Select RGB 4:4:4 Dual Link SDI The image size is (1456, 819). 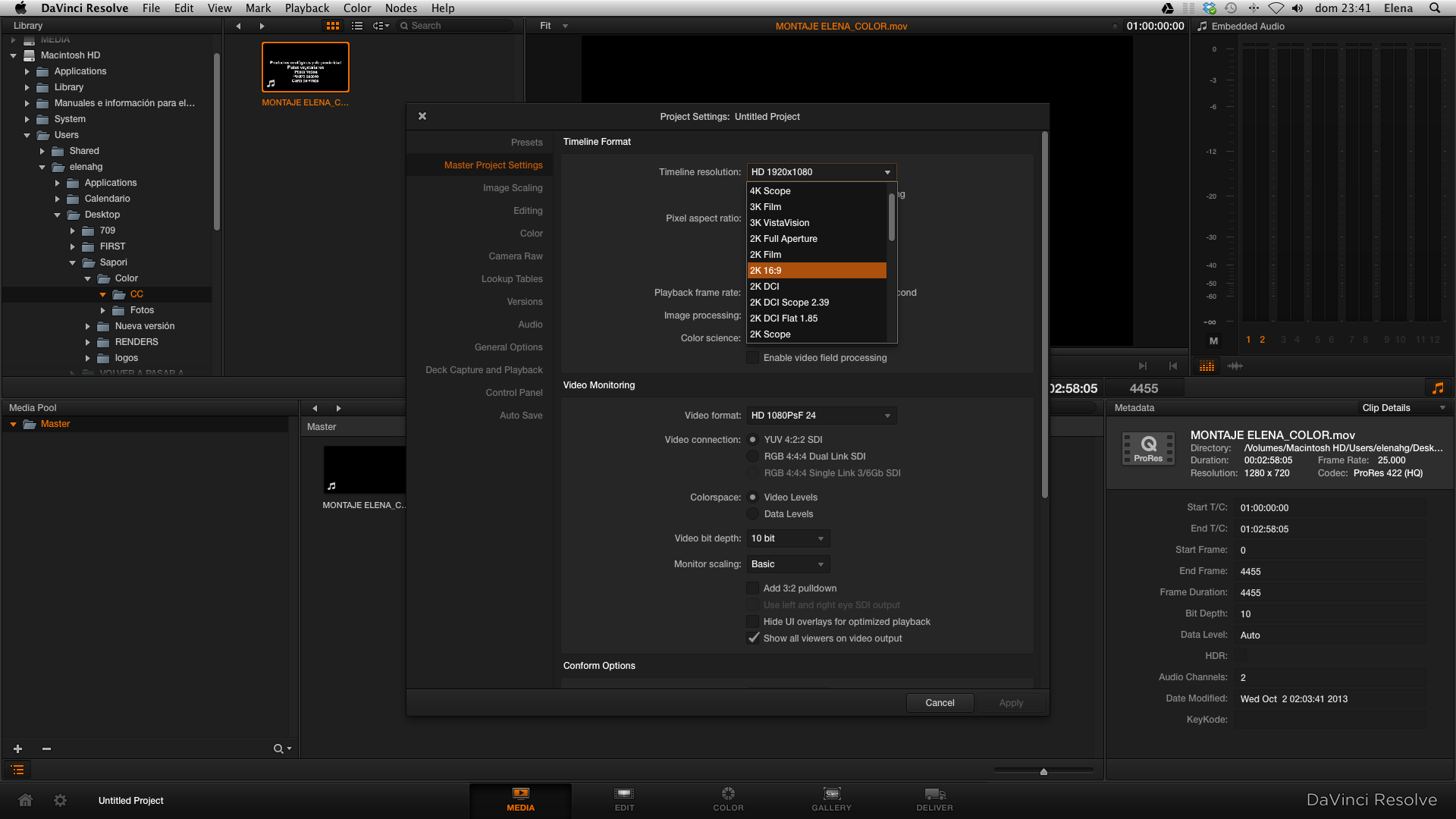pos(753,457)
